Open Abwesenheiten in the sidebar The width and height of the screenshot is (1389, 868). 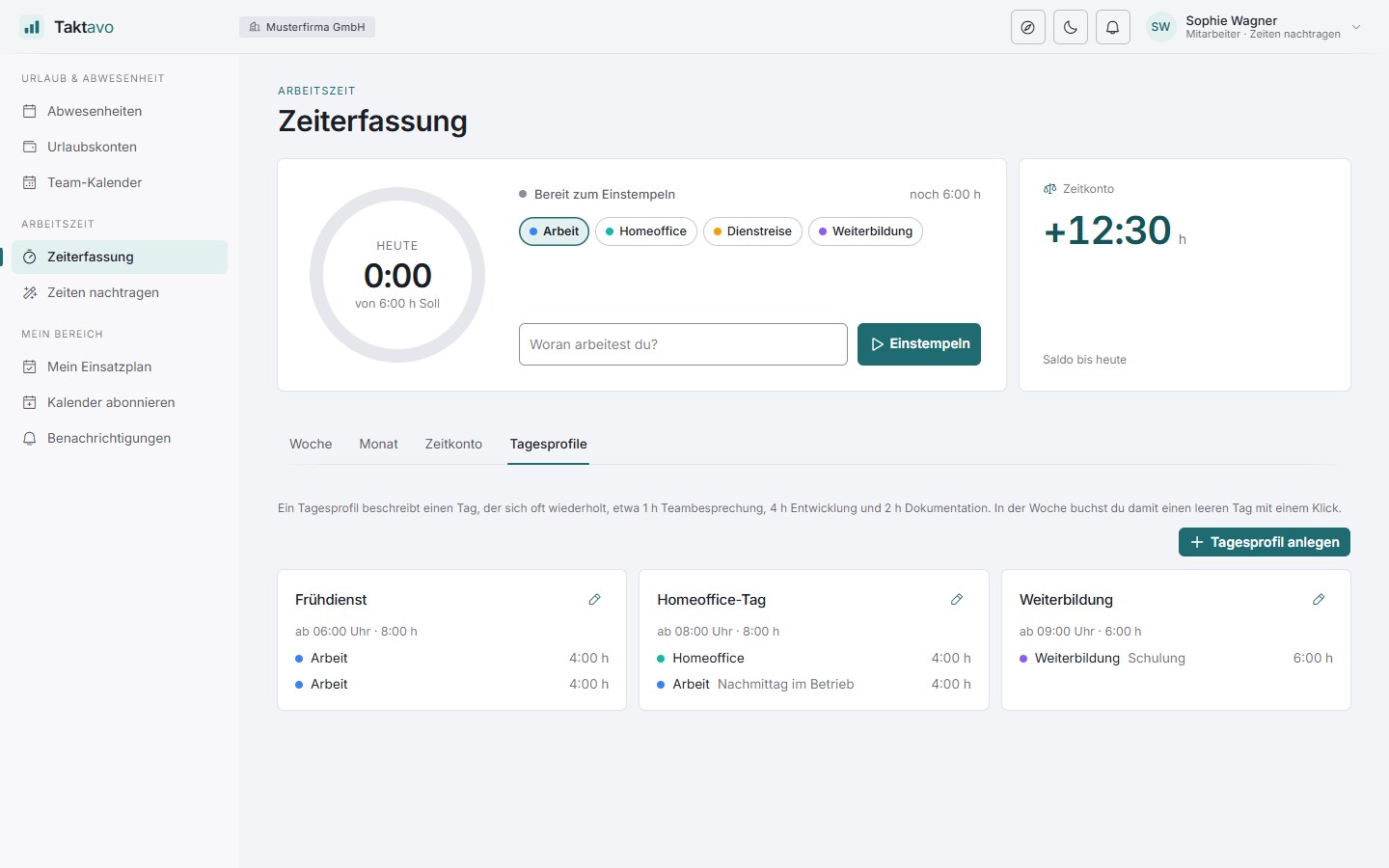120,111
